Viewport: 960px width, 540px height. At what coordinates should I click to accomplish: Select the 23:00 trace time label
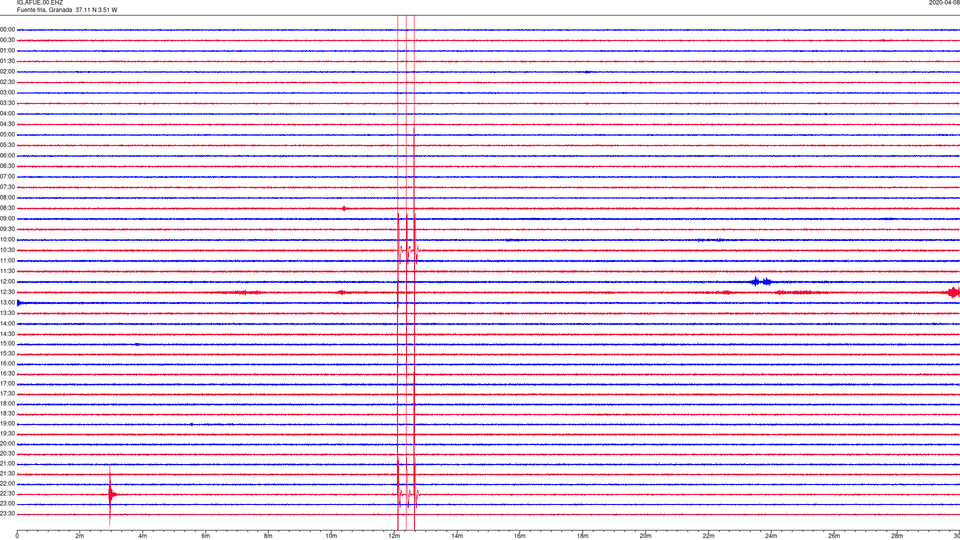pyautogui.click(x=7, y=504)
